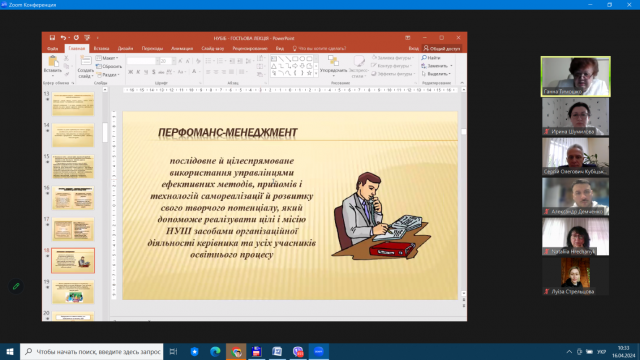This screenshot has width=640, height=360.
Task: Click the Reset (Сбросить) slide button
Action: 109,67
